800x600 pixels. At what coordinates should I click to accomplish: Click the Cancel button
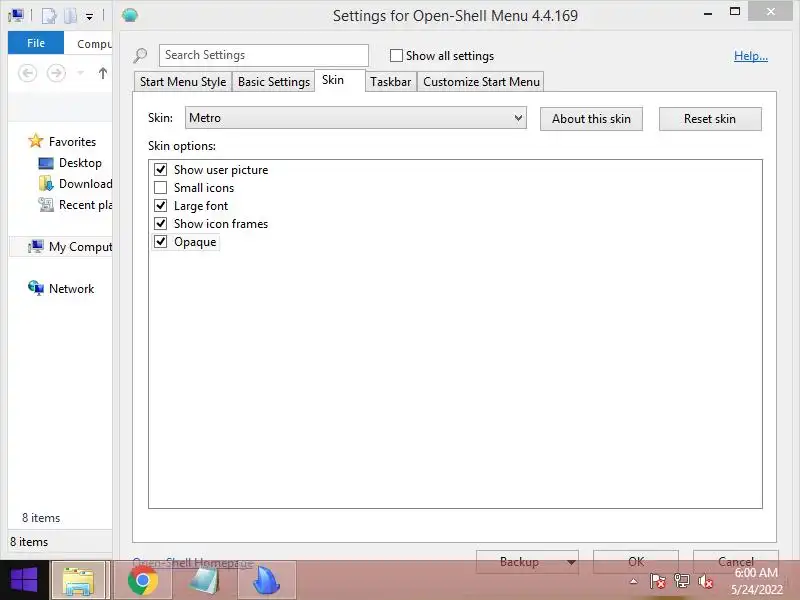pyautogui.click(x=735, y=561)
